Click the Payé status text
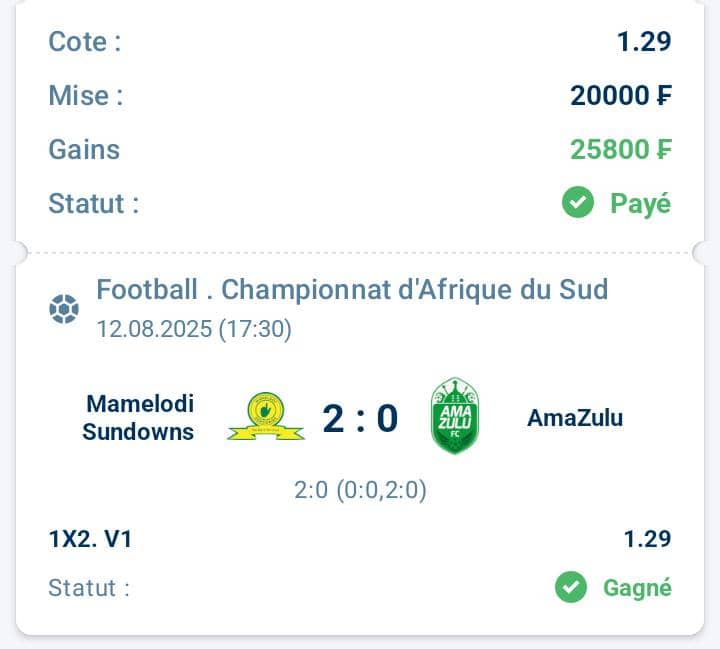 click(641, 204)
